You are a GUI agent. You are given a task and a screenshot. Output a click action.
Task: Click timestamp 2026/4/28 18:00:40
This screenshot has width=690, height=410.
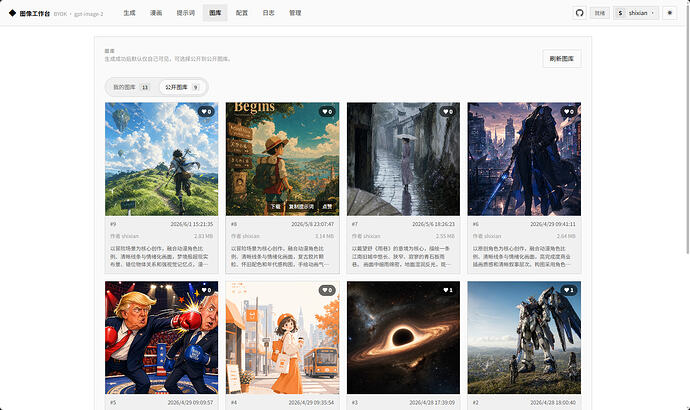(x=553, y=403)
